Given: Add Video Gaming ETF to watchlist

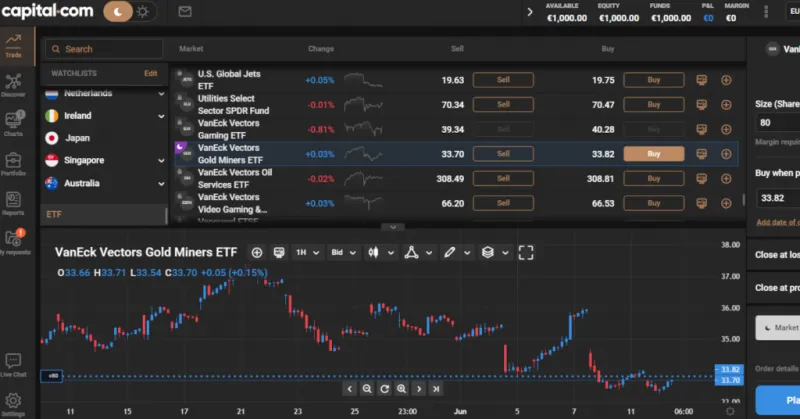Looking at the screenshot, I should point(726,203).
